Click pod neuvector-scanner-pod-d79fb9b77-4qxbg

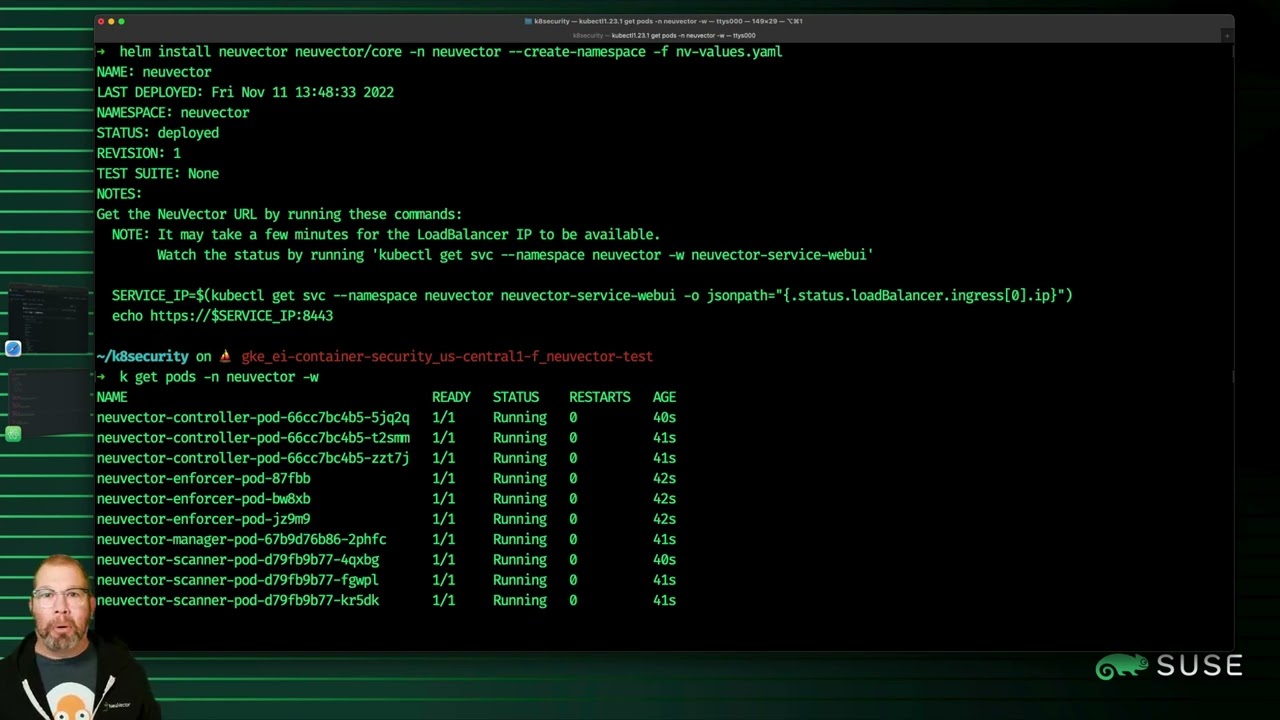point(238,560)
